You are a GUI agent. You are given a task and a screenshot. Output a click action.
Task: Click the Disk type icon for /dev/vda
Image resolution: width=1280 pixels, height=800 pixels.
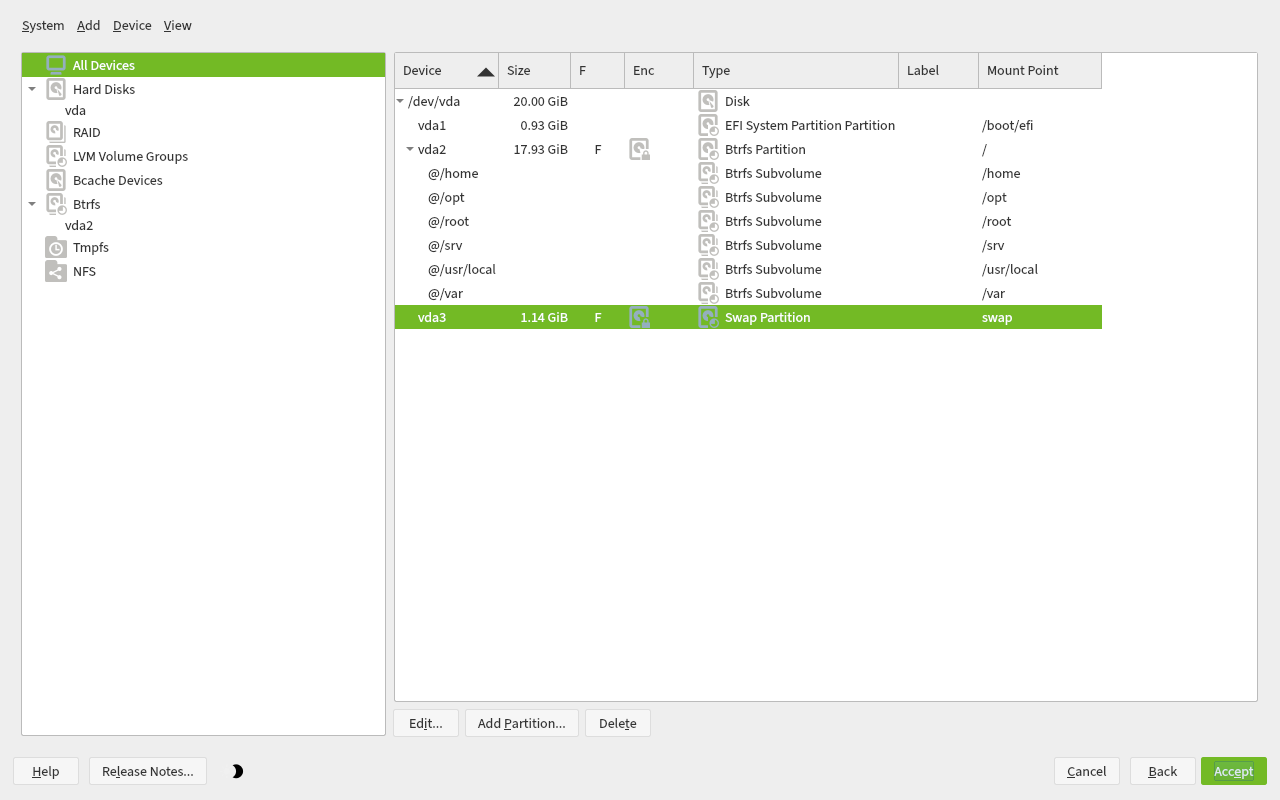click(708, 101)
